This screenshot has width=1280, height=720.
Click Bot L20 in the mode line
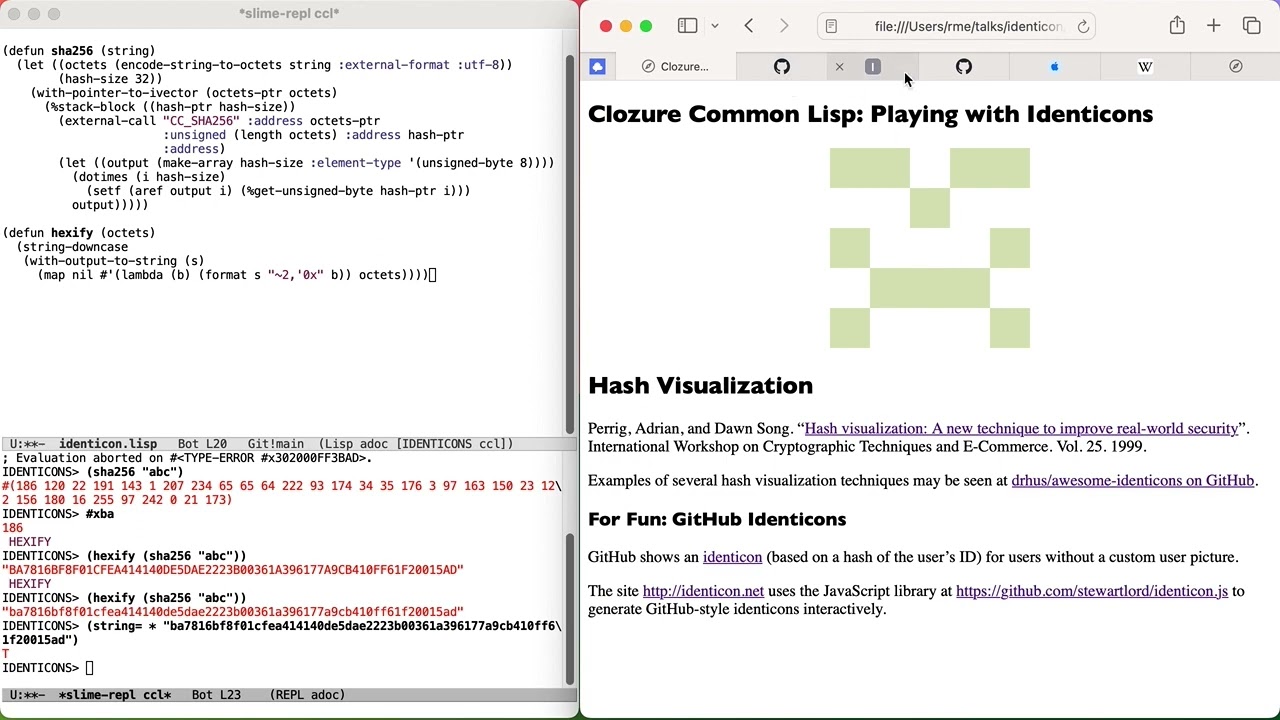(202, 444)
